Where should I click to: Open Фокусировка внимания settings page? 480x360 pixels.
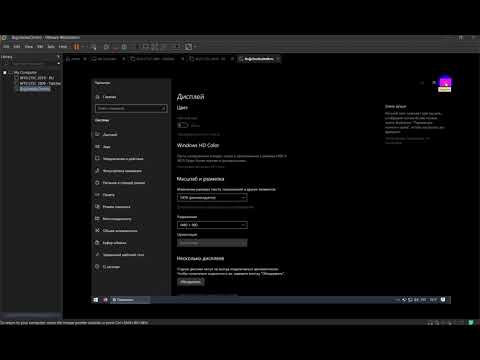pyautogui.click(x=131, y=171)
